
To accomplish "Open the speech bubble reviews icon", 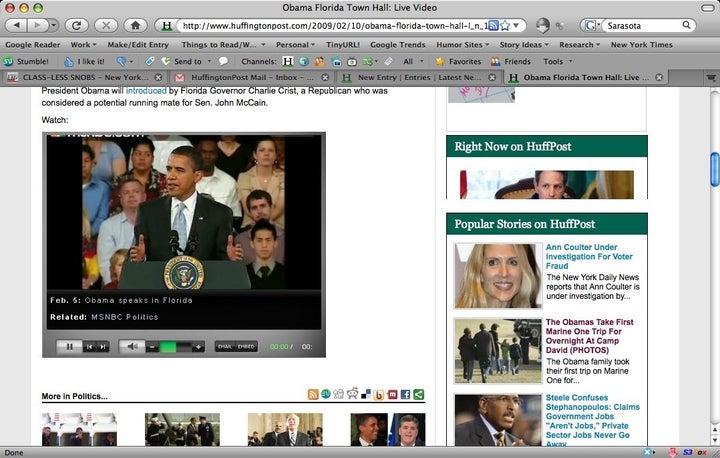I will click(x=223, y=61).
